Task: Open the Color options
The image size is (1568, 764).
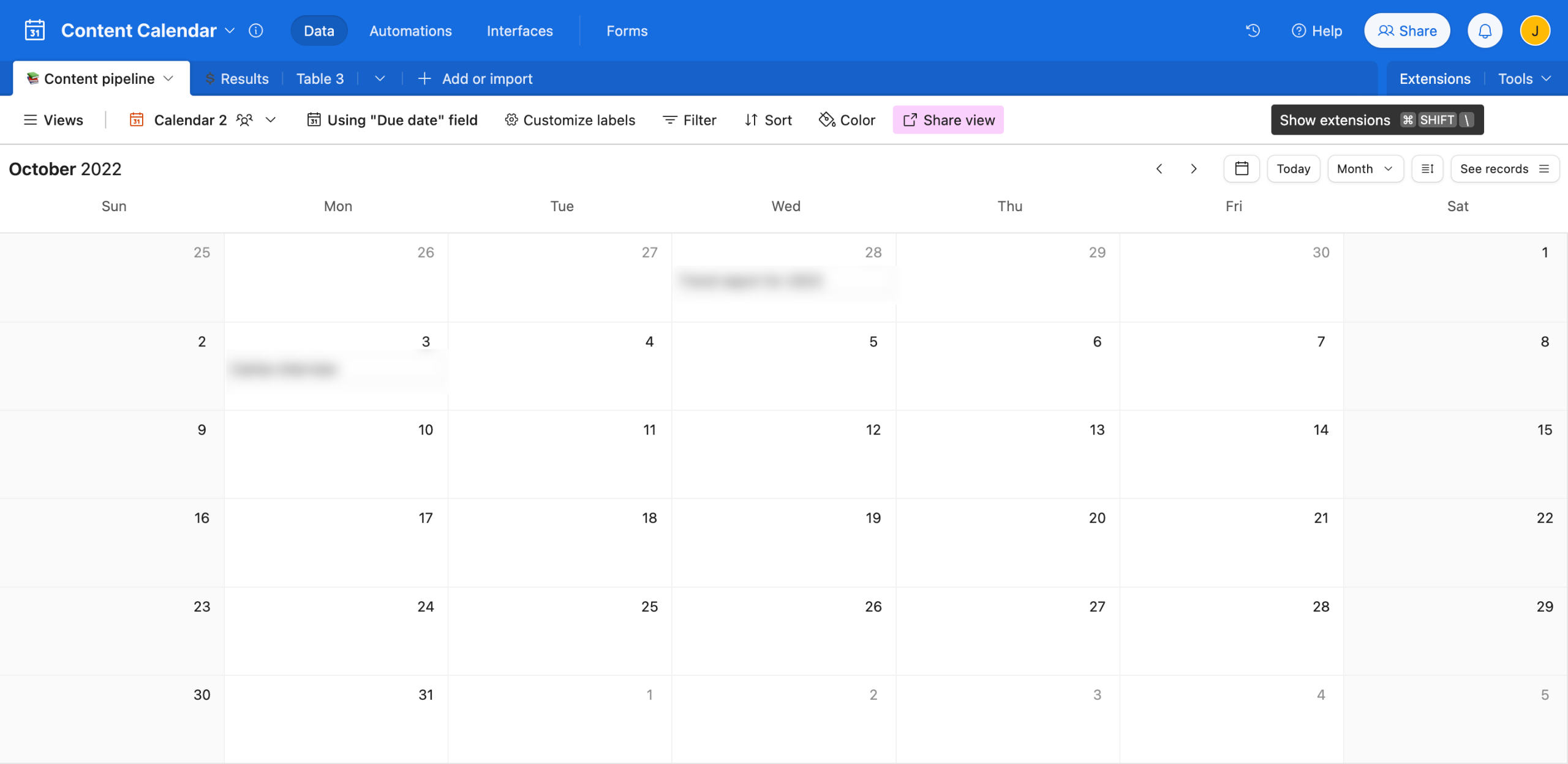Action: pyautogui.click(x=847, y=120)
